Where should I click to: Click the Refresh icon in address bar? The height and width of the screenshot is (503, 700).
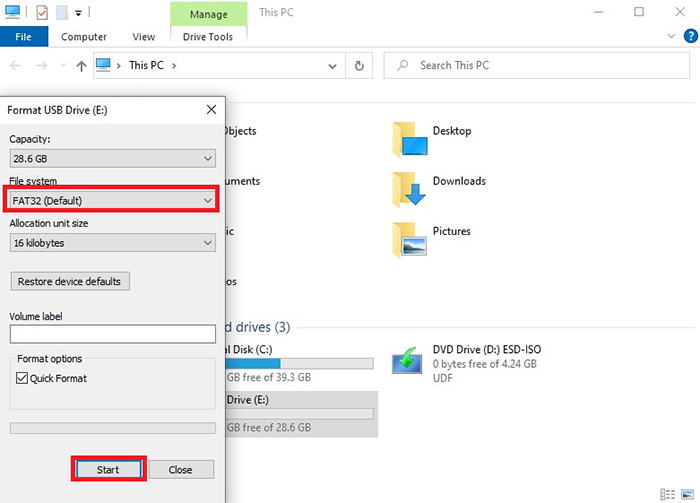[x=360, y=66]
